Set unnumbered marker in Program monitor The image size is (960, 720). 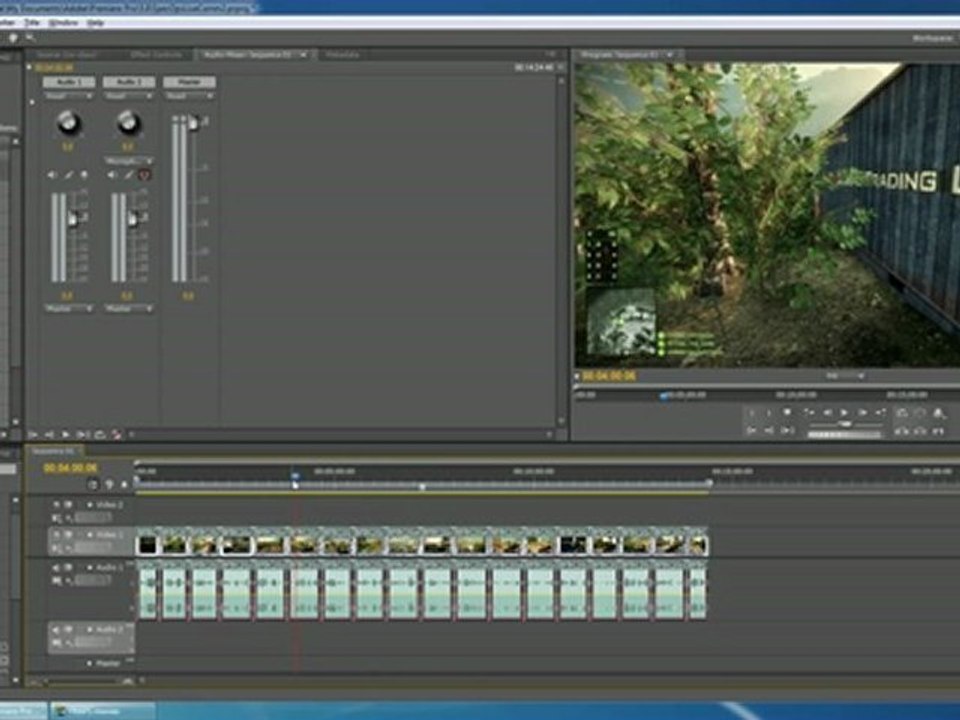(x=787, y=412)
